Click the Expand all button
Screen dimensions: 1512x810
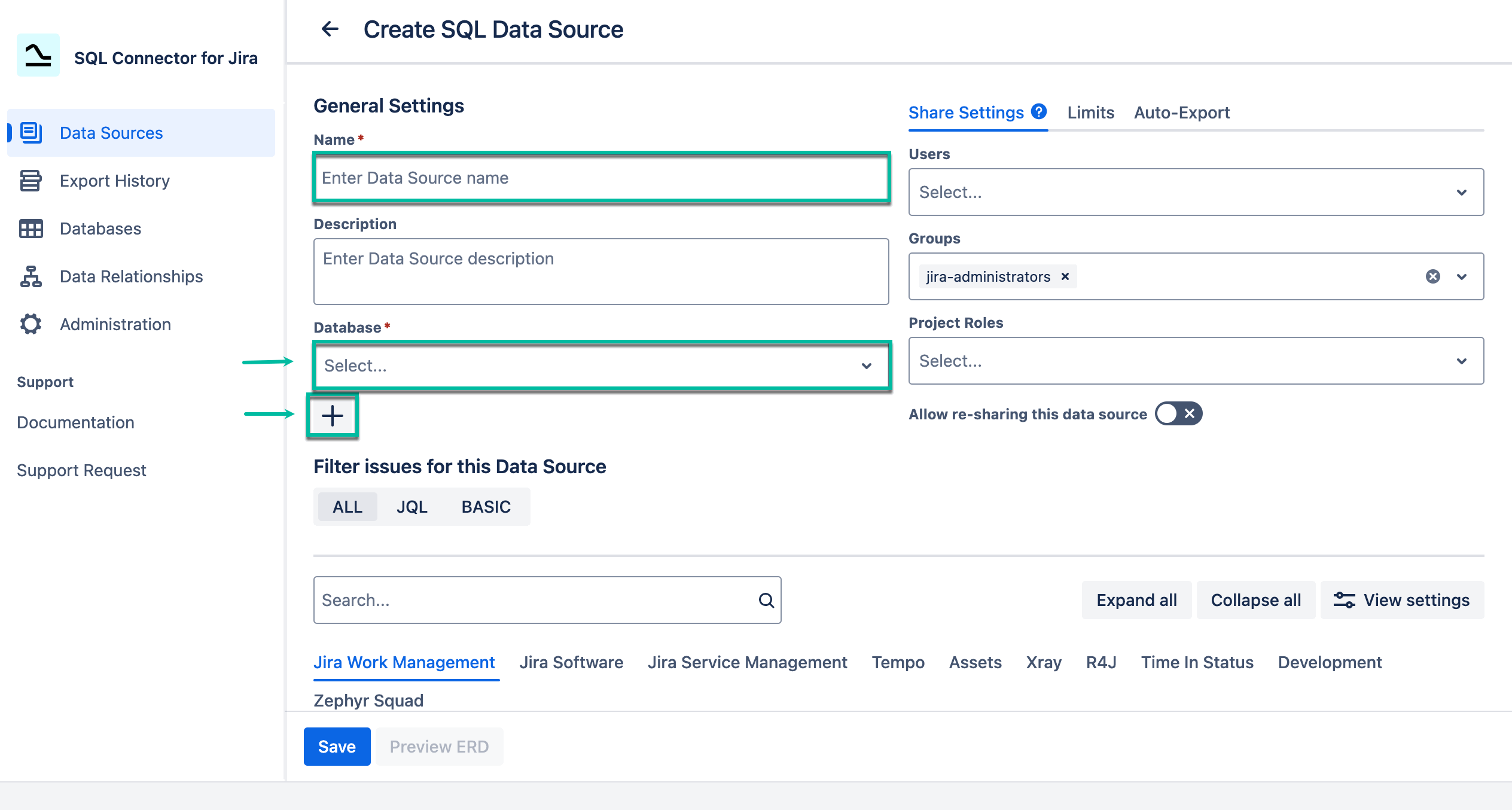pos(1135,600)
